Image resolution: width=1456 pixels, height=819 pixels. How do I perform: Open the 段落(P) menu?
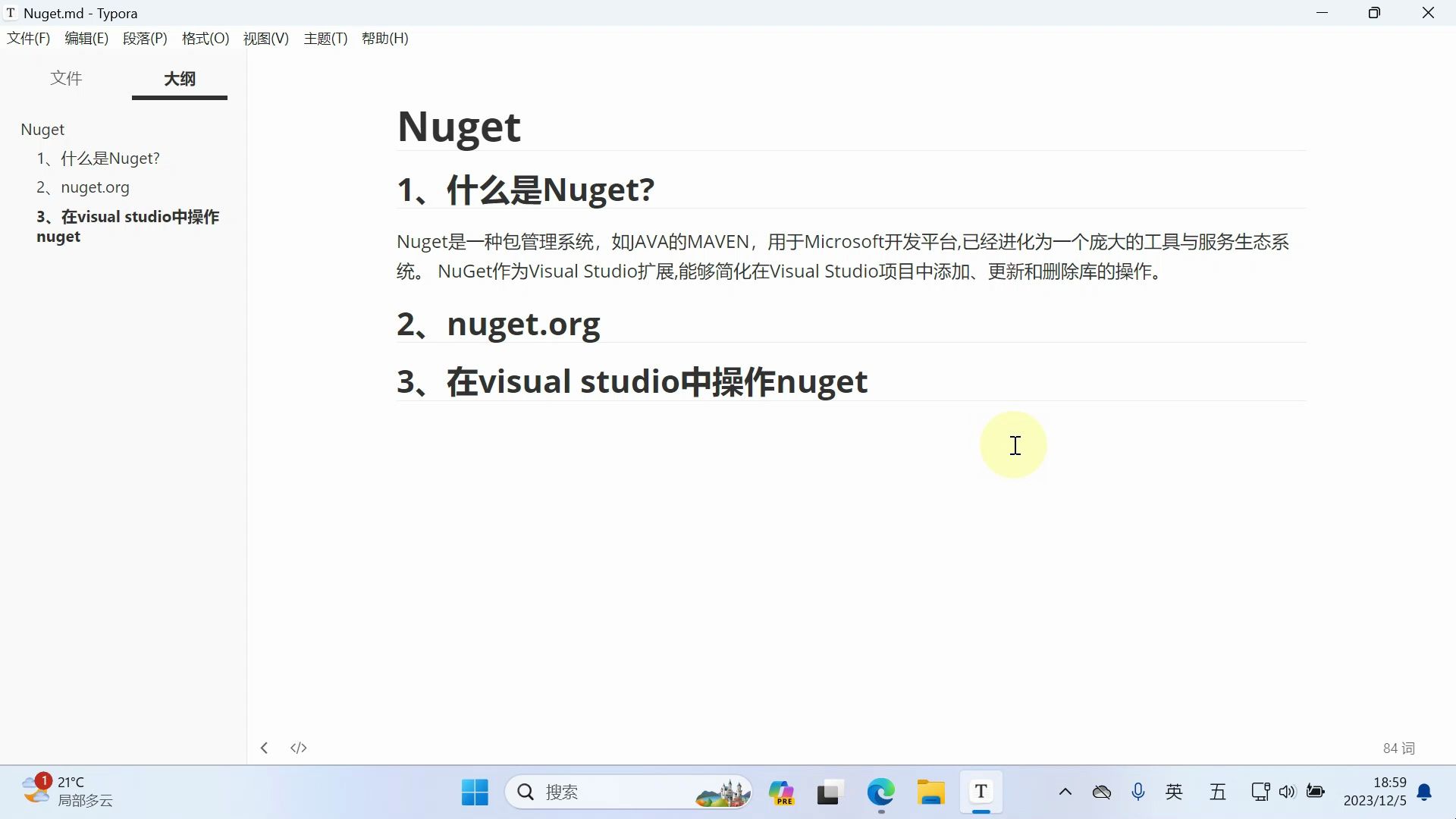(x=145, y=39)
